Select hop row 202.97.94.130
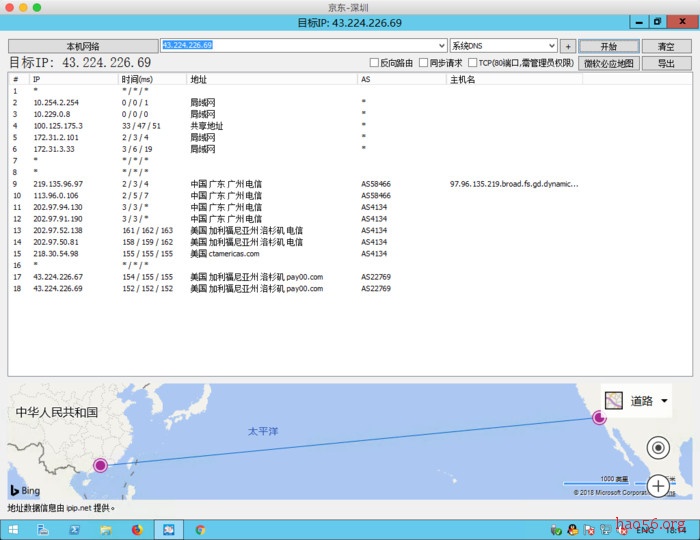700x540 pixels. pyautogui.click(x=350, y=207)
